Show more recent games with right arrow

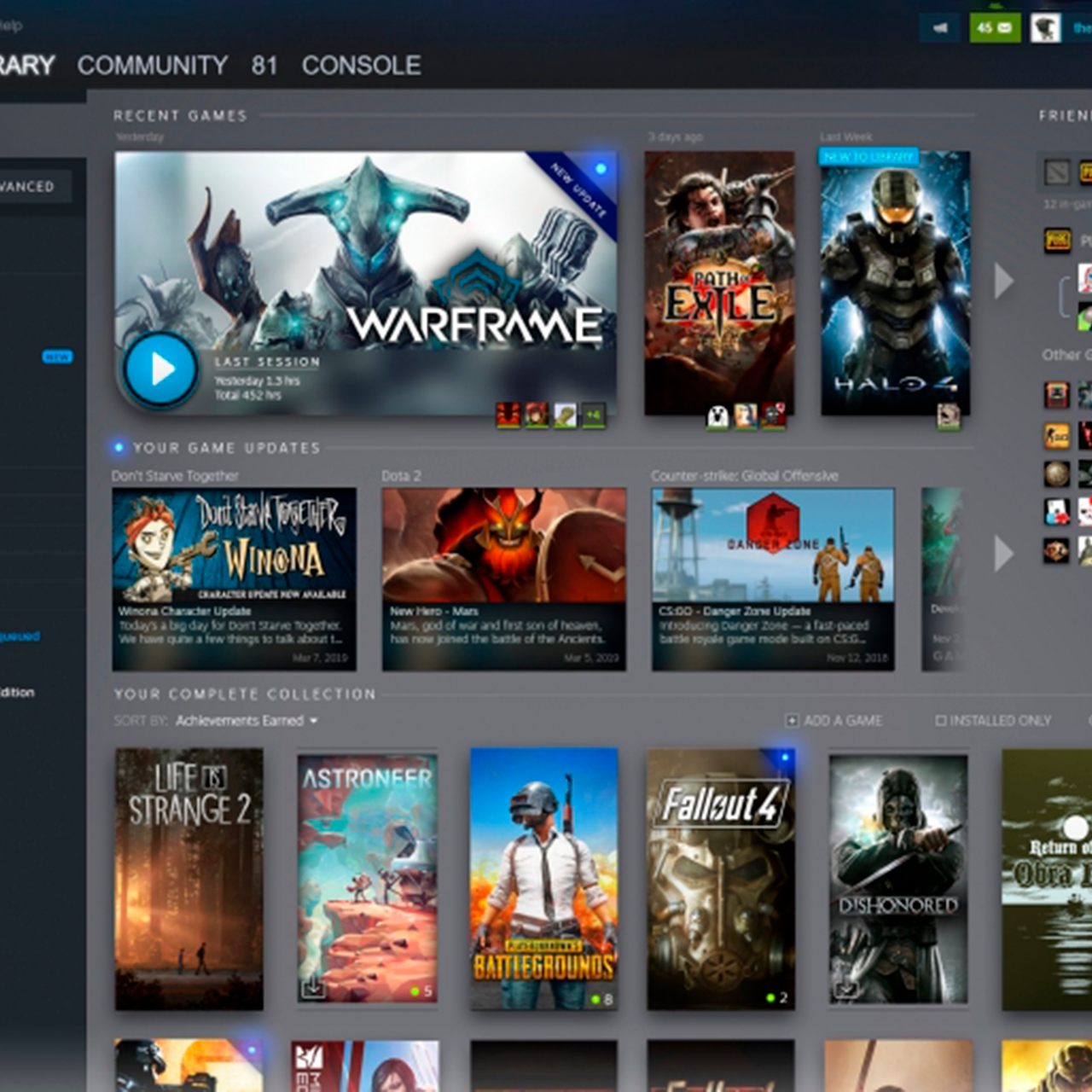click(1004, 281)
